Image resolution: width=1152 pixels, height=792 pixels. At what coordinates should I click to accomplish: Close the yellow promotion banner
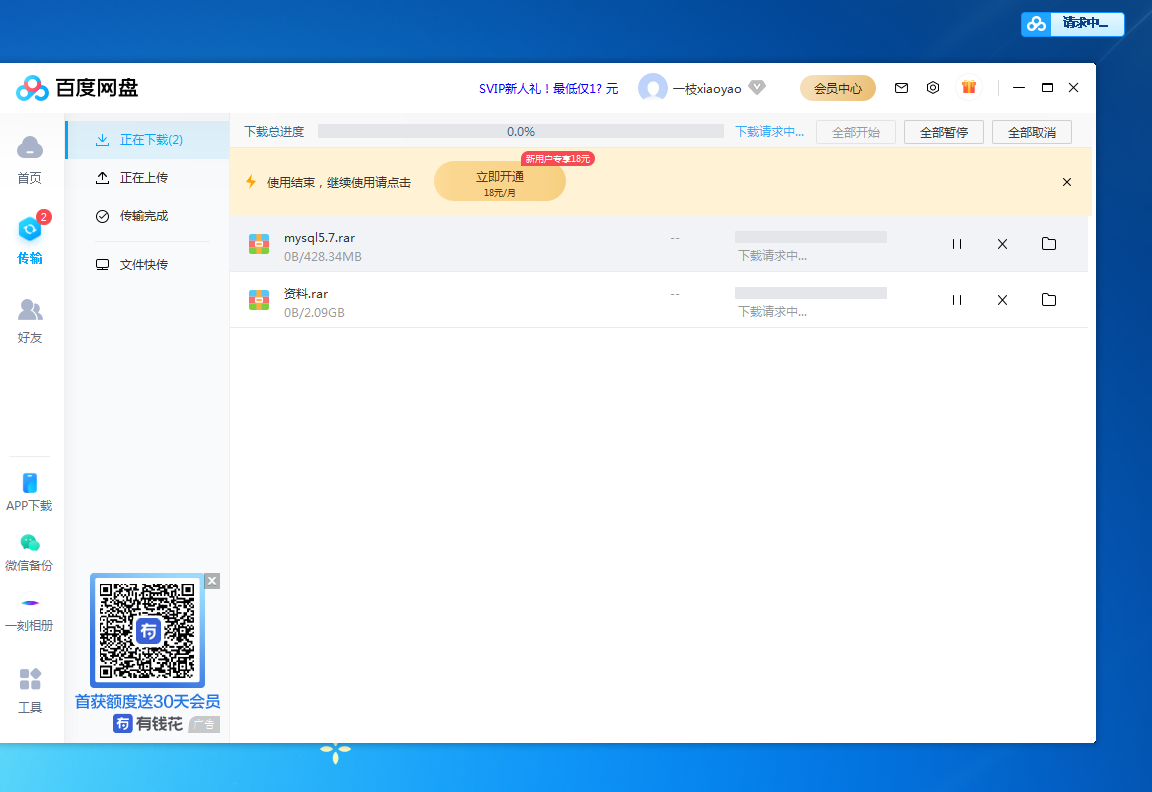click(x=1067, y=182)
